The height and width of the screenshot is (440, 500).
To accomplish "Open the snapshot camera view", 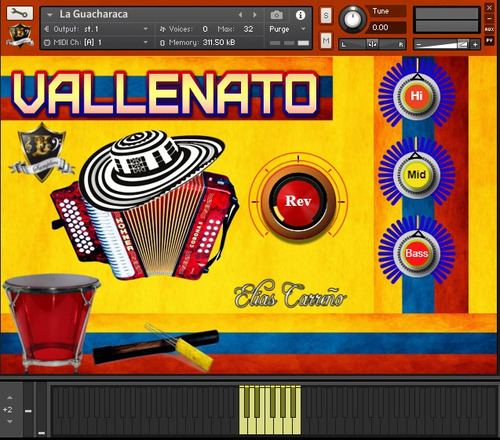I will tap(276, 15).
